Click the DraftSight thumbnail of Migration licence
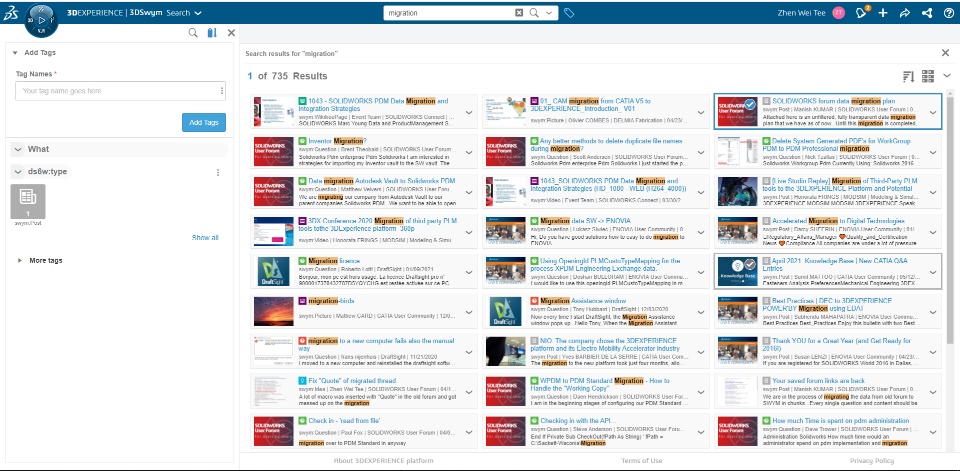960x471 pixels. point(274,271)
